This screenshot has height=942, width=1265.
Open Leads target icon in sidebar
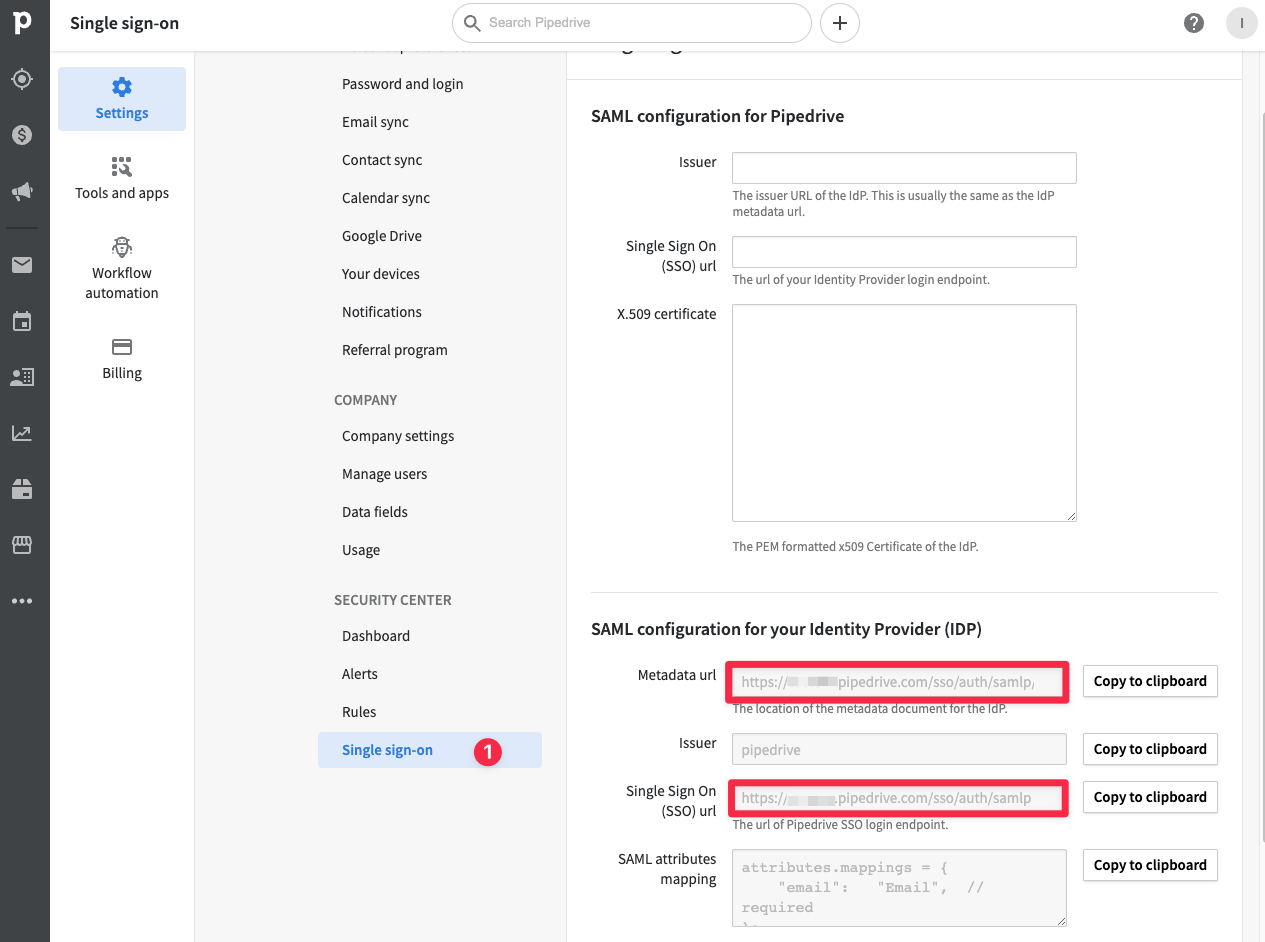[22, 79]
